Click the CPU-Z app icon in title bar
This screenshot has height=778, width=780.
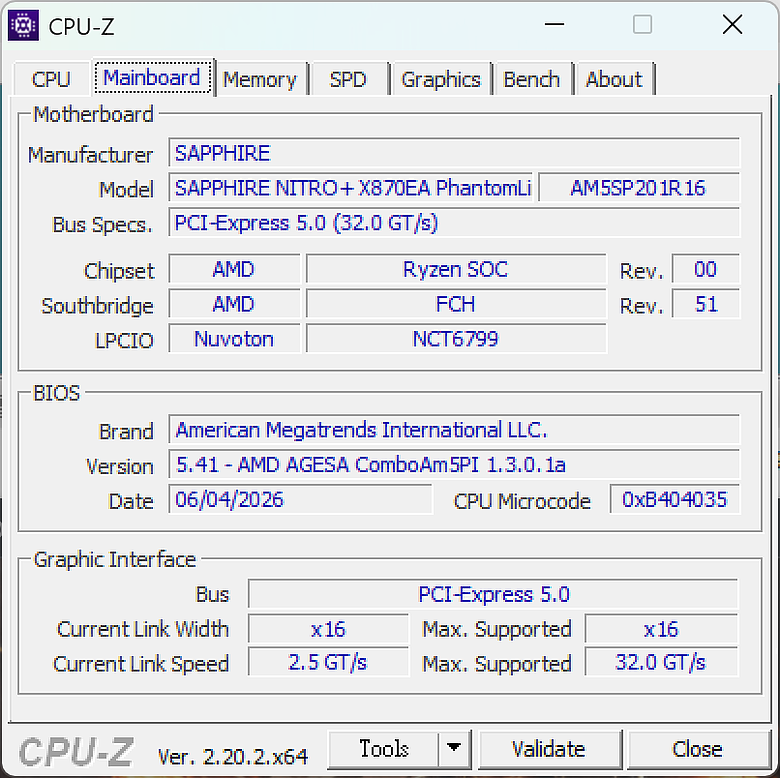point(23,25)
